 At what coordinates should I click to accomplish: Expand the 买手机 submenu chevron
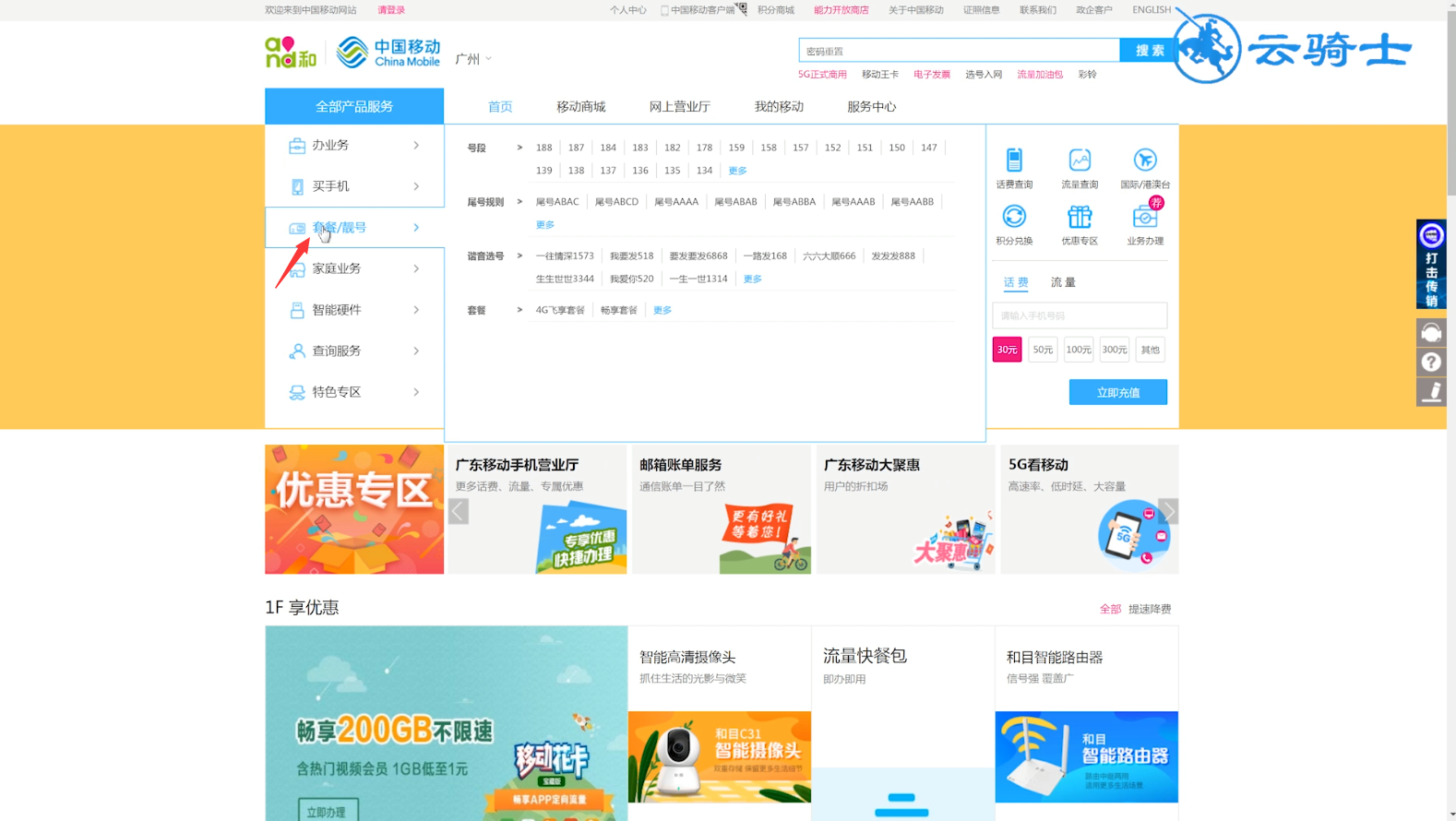tap(416, 186)
